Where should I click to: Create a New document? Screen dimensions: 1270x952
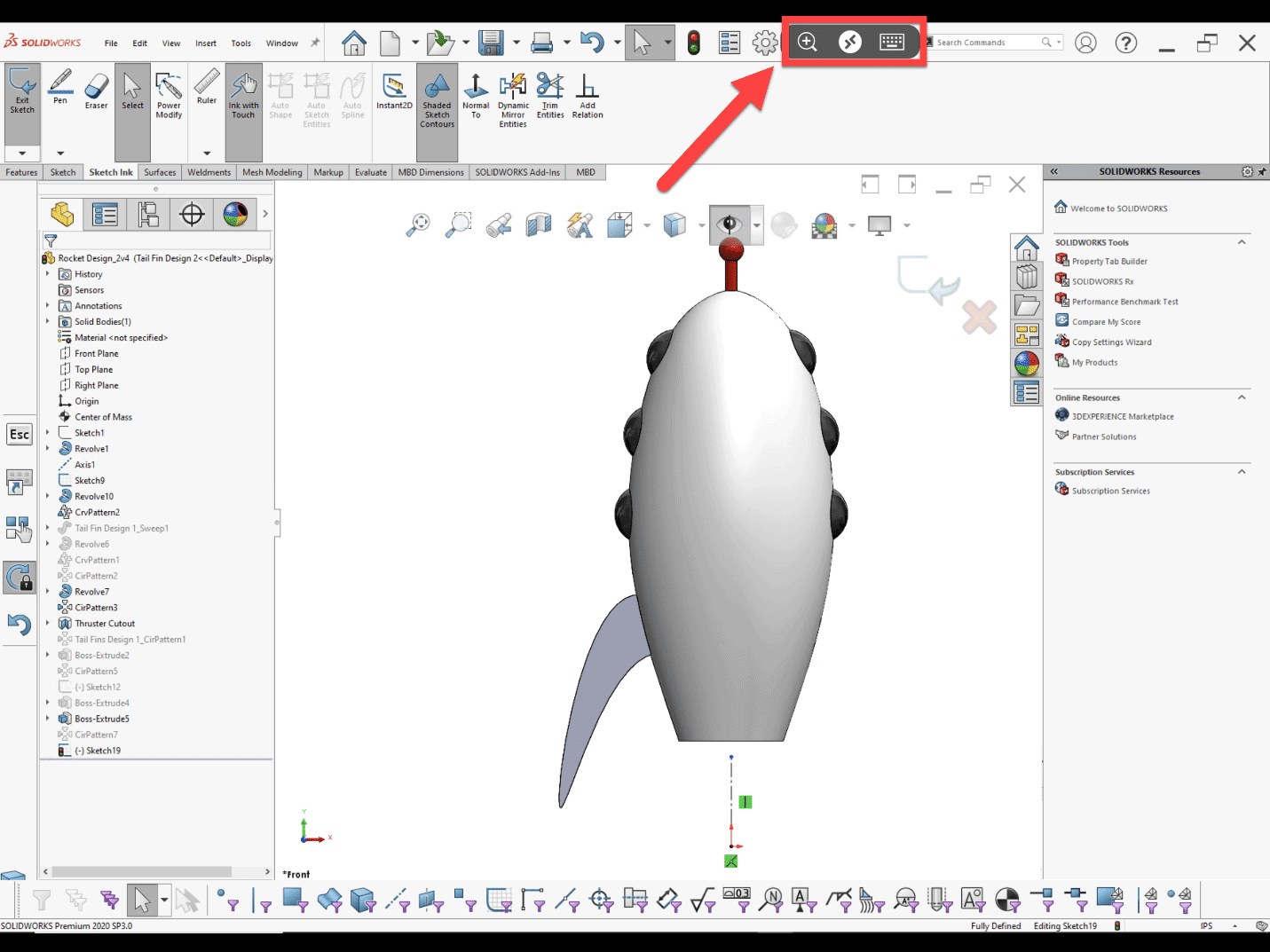[x=390, y=43]
